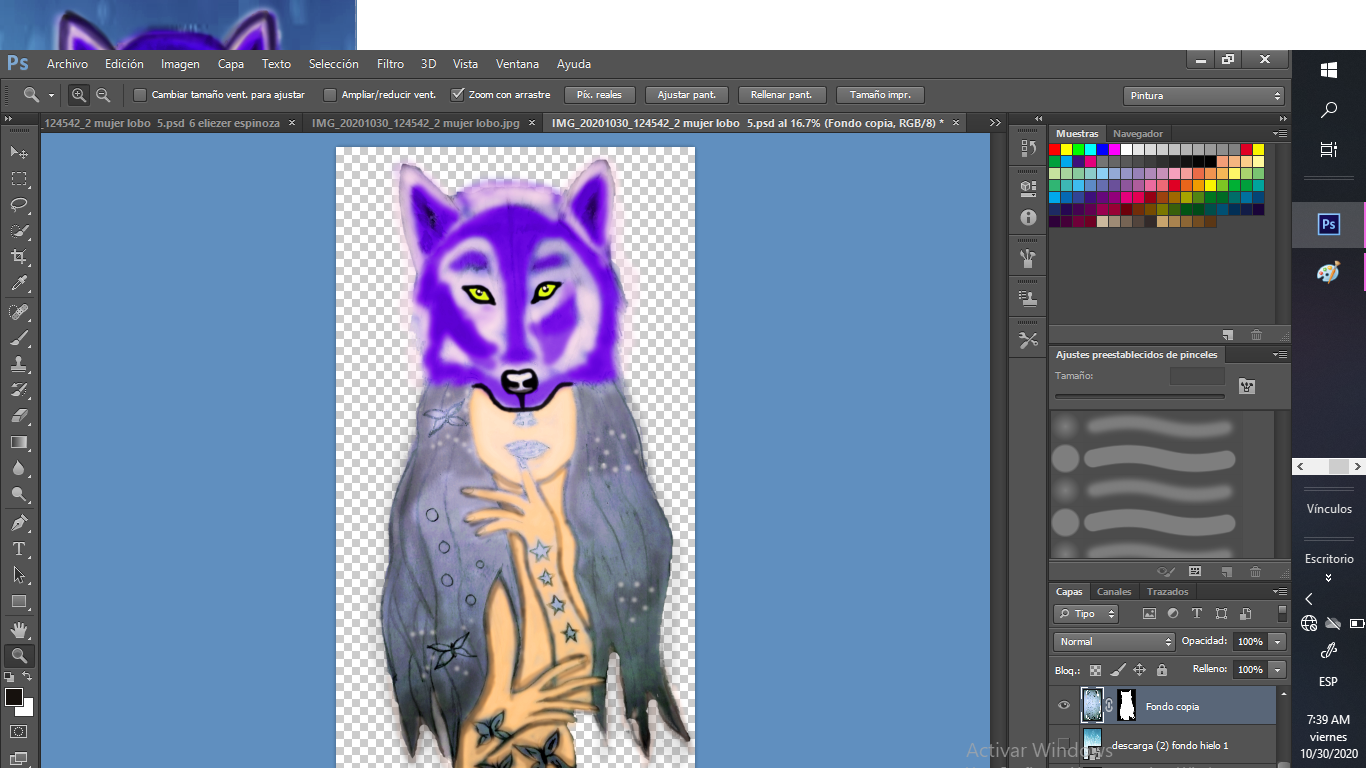Select the Spot Healing Brush tool
Image resolution: width=1366 pixels, height=768 pixels.
coord(19,312)
